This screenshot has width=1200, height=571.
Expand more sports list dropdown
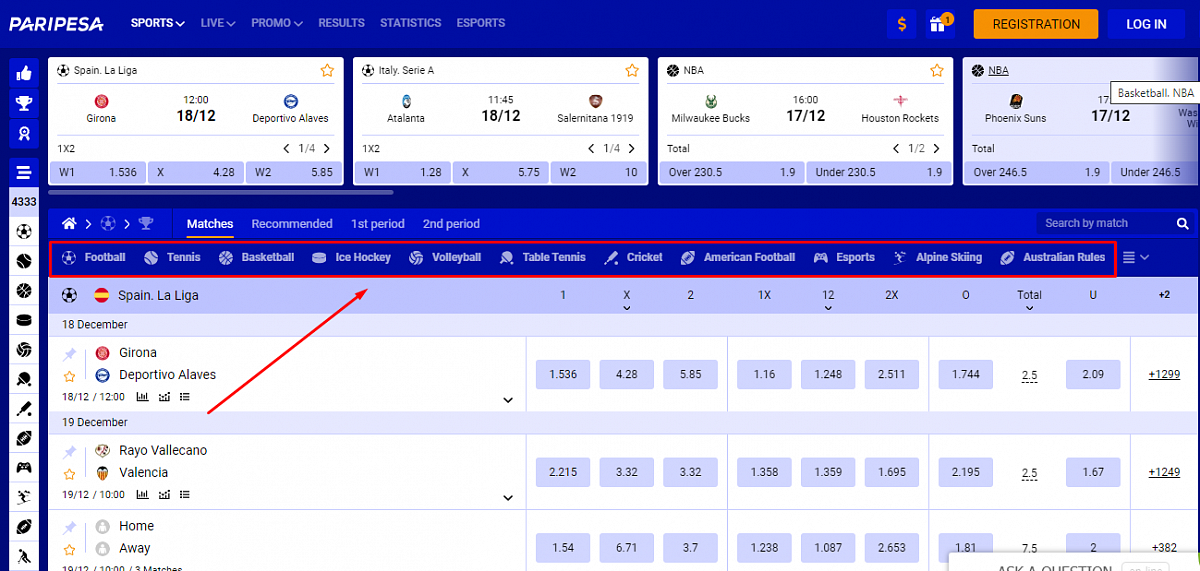click(1136, 257)
